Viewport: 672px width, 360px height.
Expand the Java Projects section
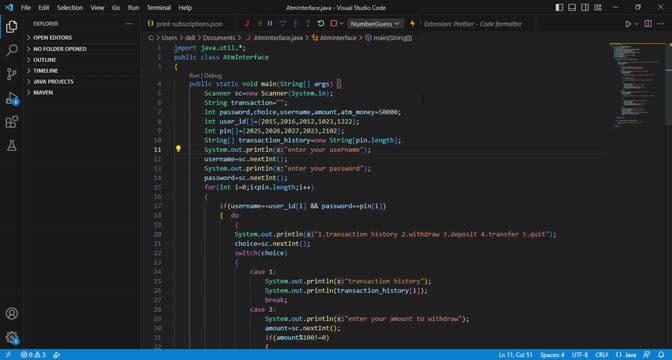coord(81,81)
